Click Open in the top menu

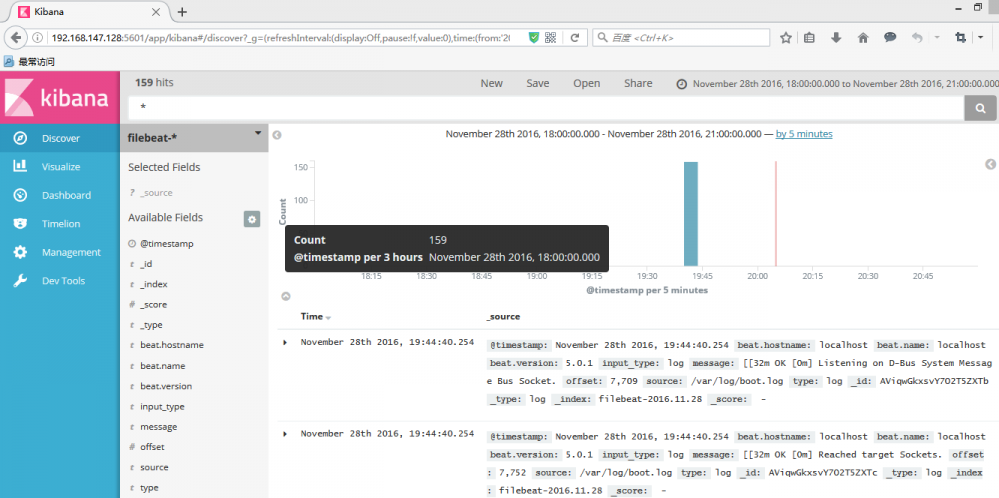pos(586,83)
